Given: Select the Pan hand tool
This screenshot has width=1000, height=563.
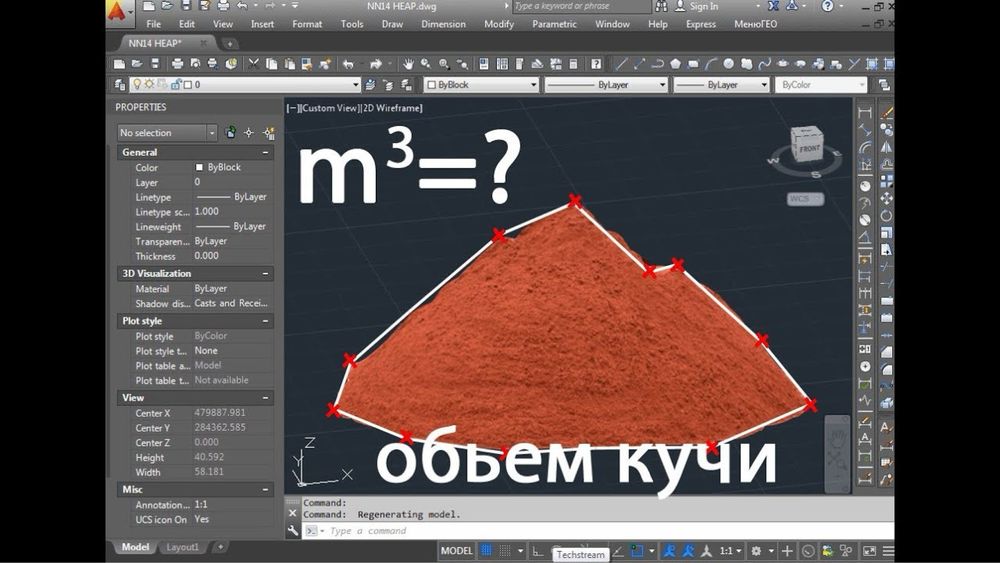Looking at the screenshot, I should pyautogui.click(x=408, y=64).
